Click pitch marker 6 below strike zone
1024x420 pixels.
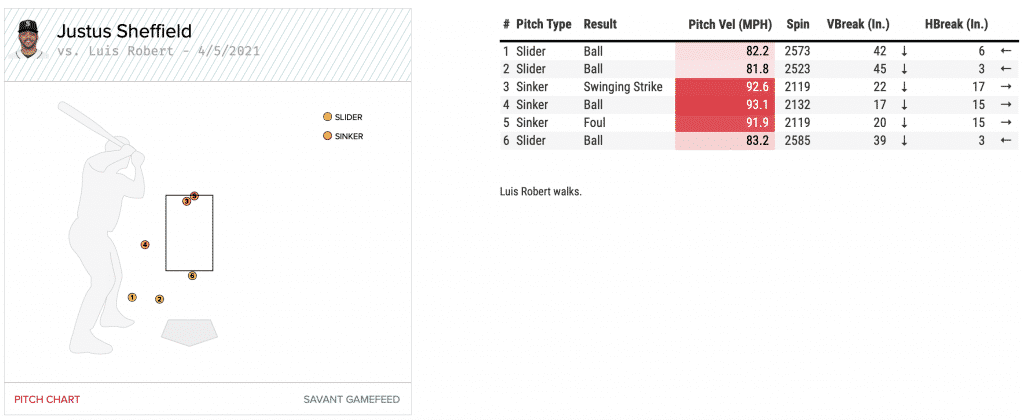pos(192,275)
